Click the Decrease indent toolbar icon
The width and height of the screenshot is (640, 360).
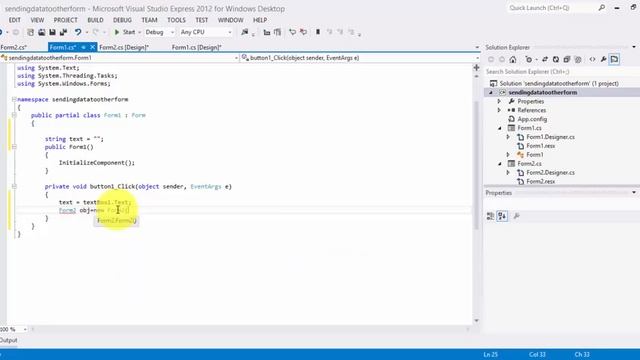point(267,32)
